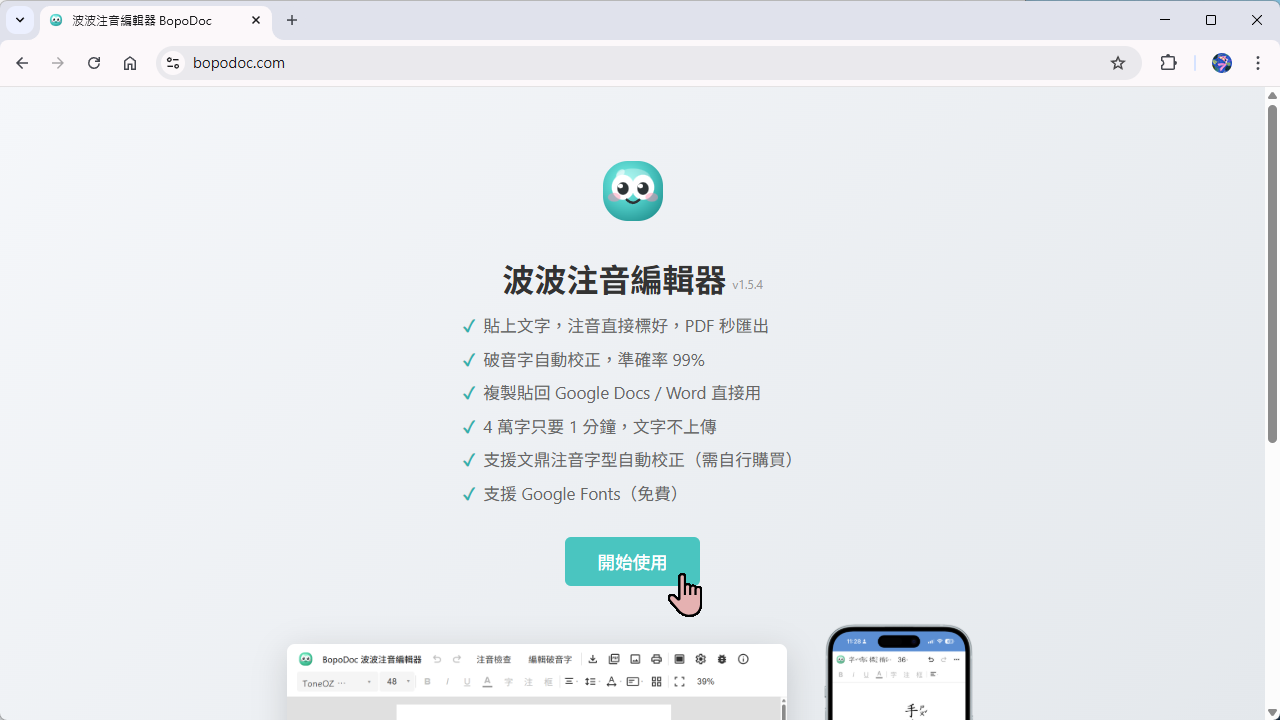Viewport: 1280px width, 720px height.
Task: Open the Chrome profile avatar
Action: [1221, 63]
